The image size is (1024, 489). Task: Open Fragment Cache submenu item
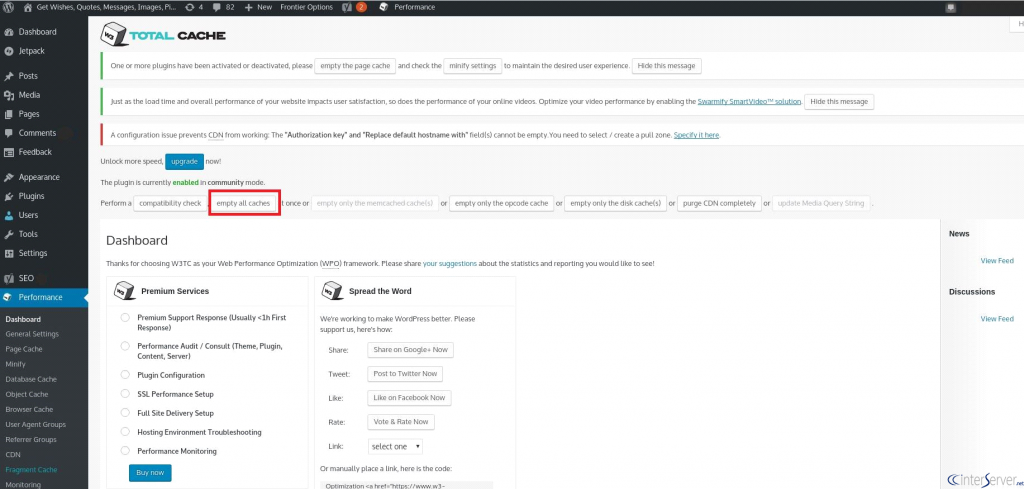(x=31, y=469)
